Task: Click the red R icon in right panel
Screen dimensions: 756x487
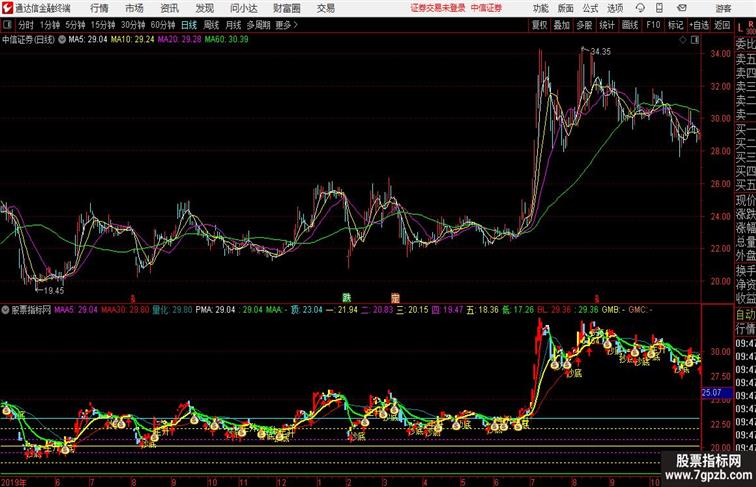Action: click(x=751, y=24)
